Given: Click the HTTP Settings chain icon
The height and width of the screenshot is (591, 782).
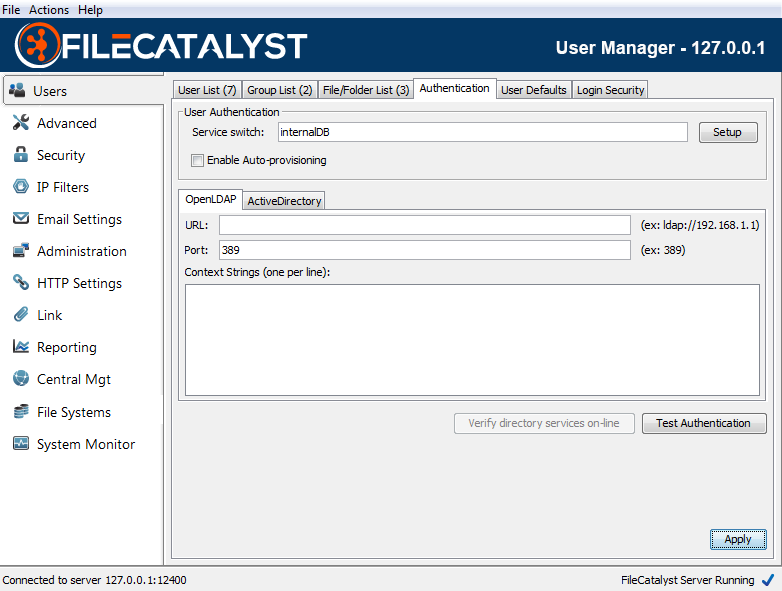Looking at the screenshot, I should (x=21, y=282).
